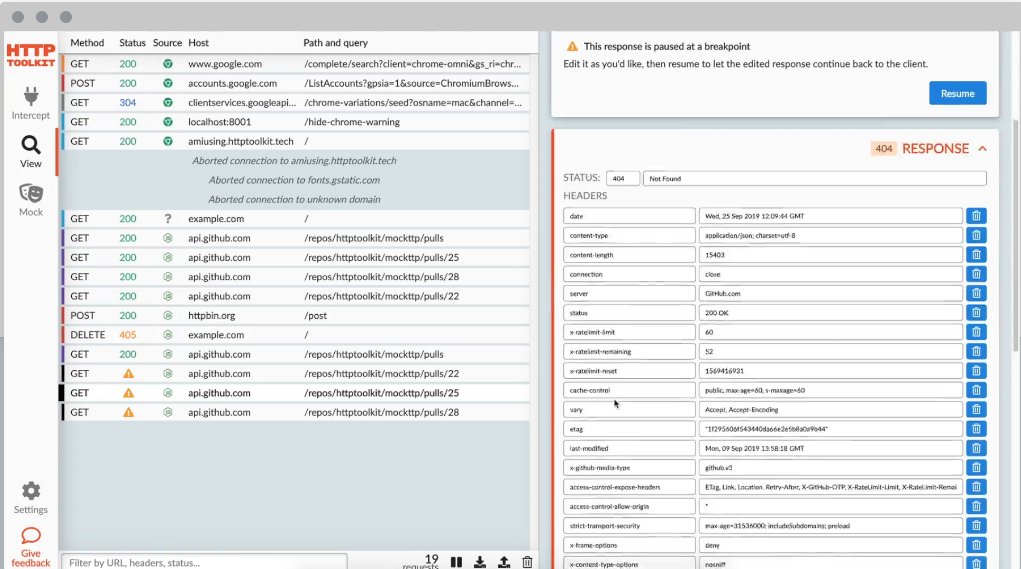Edit the cache-control header name field

629,390
